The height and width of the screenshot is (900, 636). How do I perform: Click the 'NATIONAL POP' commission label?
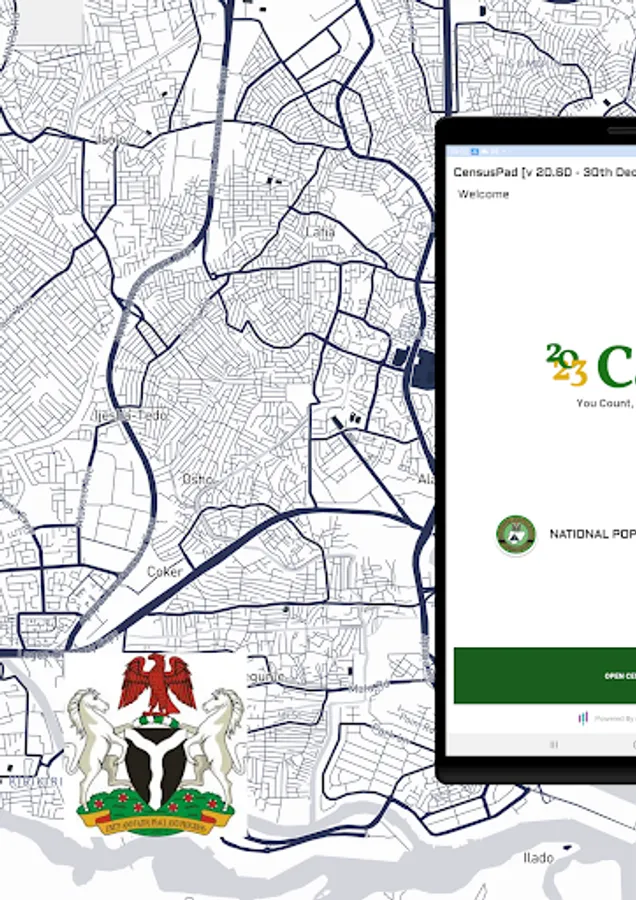[x=592, y=534]
